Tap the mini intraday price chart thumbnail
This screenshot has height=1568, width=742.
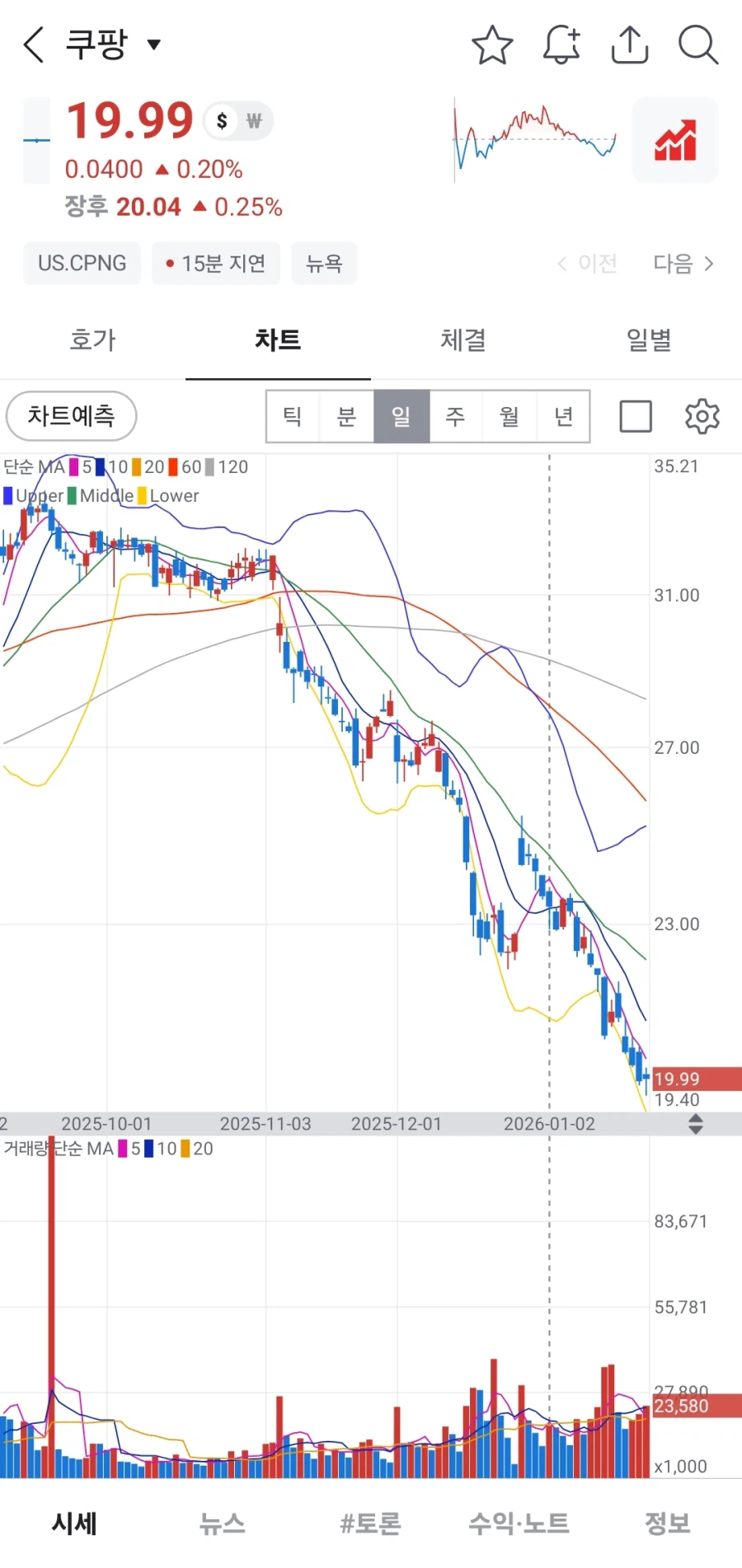click(x=535, y=138)
